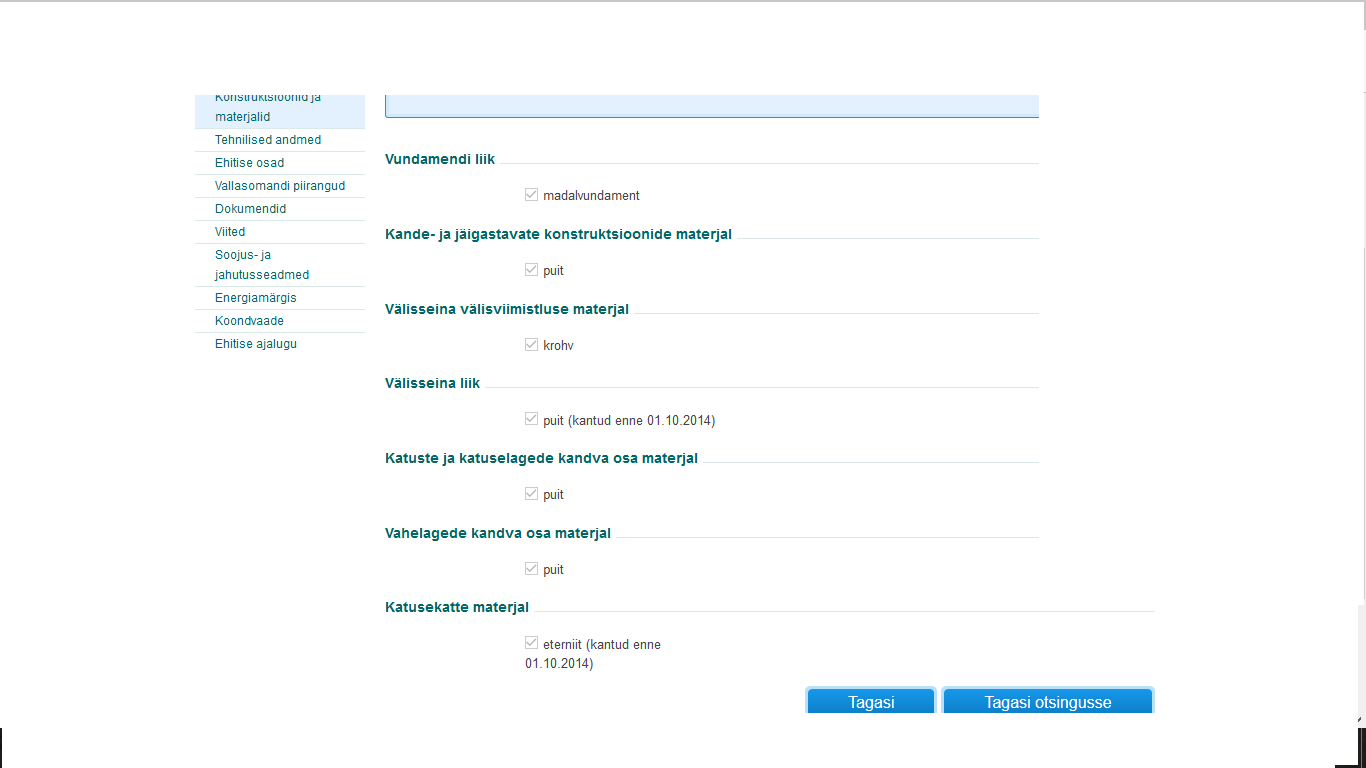Open the Dokumendid page
Viewport: 1366px width, 768px height.
click(250, 209)
